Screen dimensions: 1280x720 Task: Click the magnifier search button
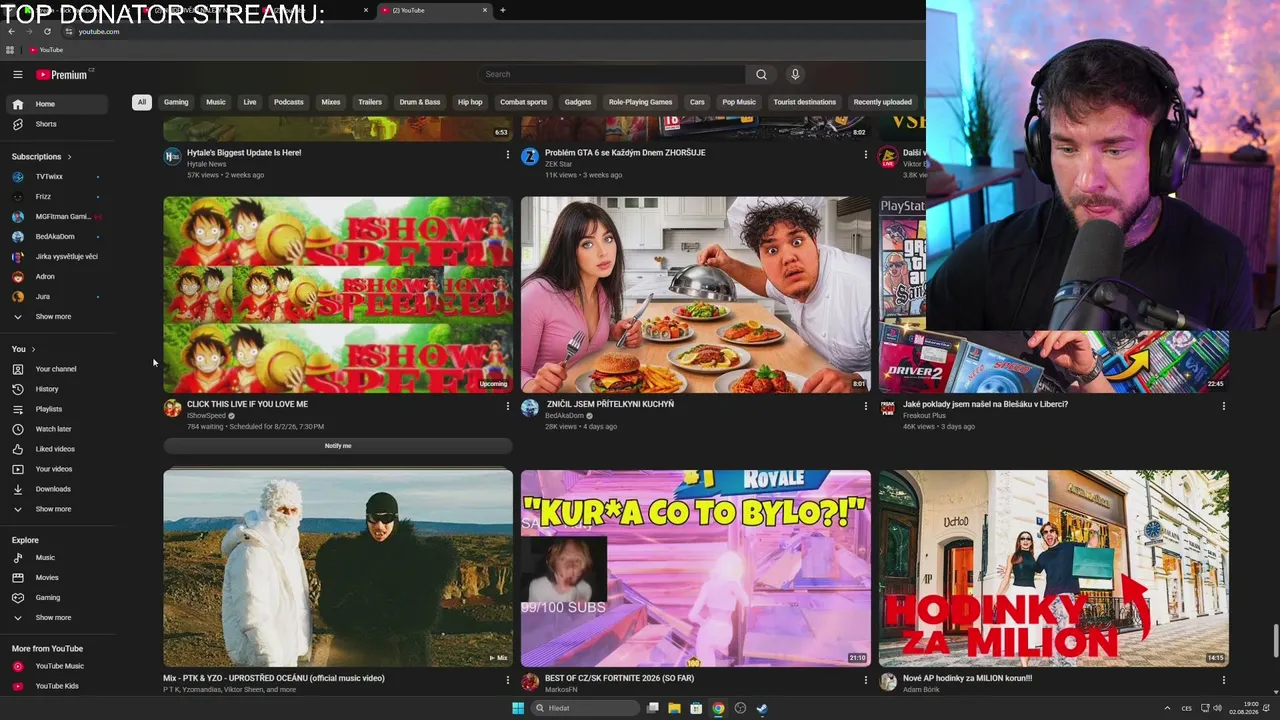point(761,74)
